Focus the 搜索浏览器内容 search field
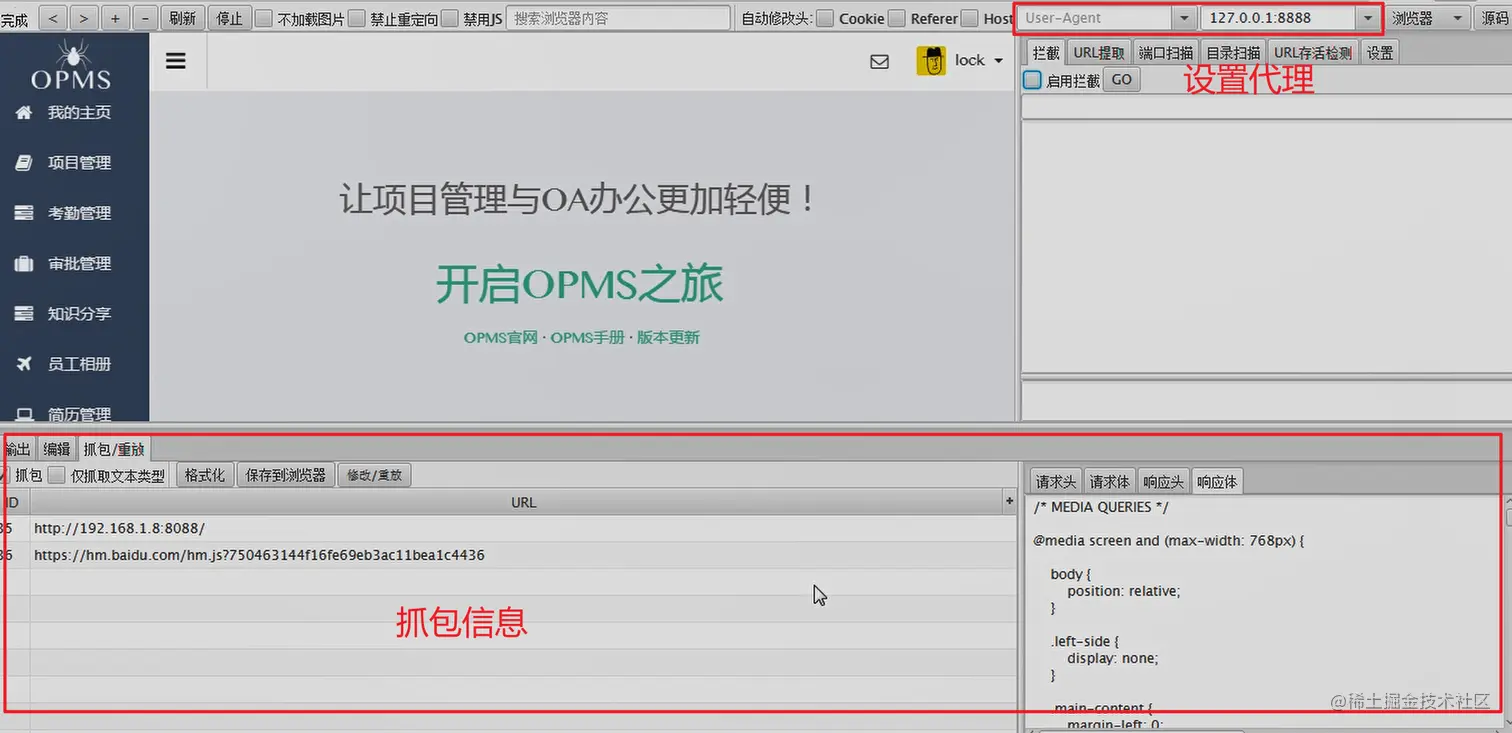Screen dimensions: 1512x733 [618, 18]
